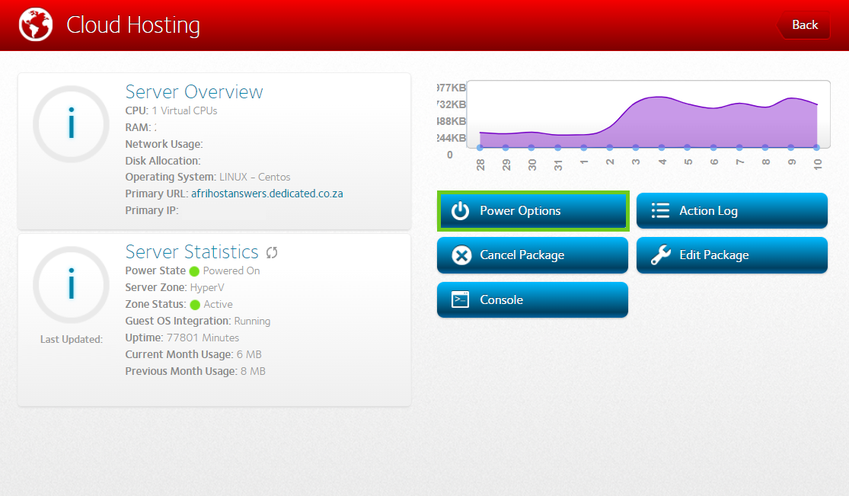
Task: Click the Server Overview heading
Action: (194, 92)
